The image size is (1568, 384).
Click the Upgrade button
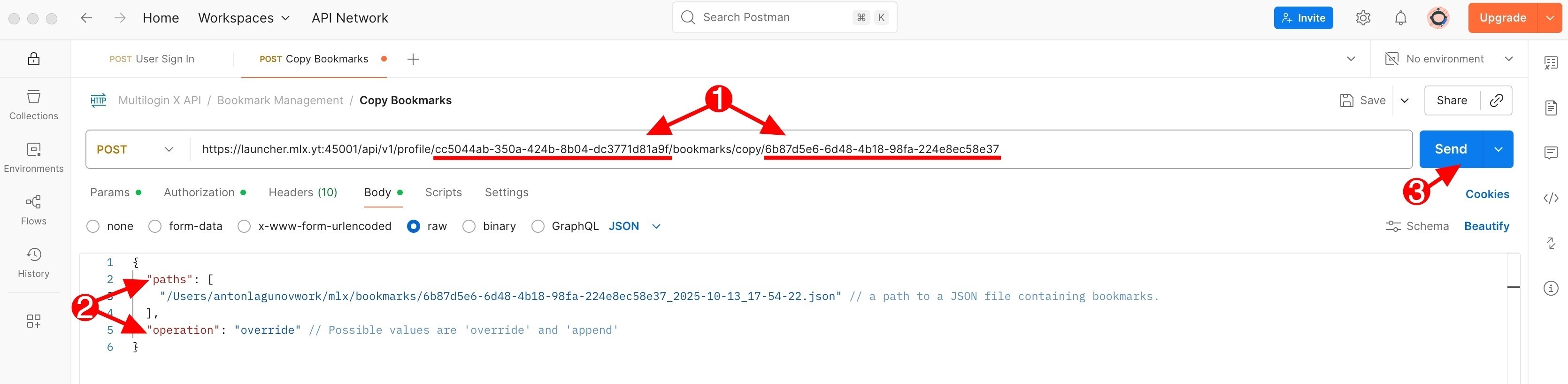click(1502, 18)
